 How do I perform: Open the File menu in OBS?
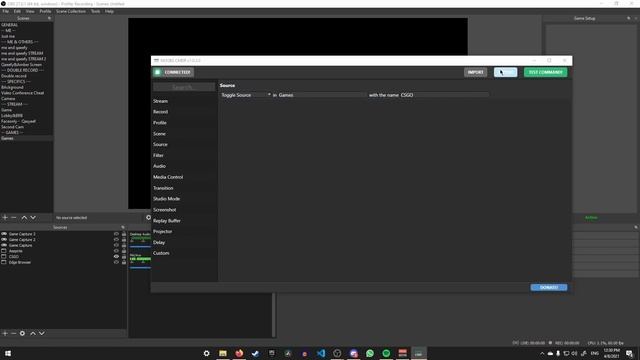coord(5,11)
